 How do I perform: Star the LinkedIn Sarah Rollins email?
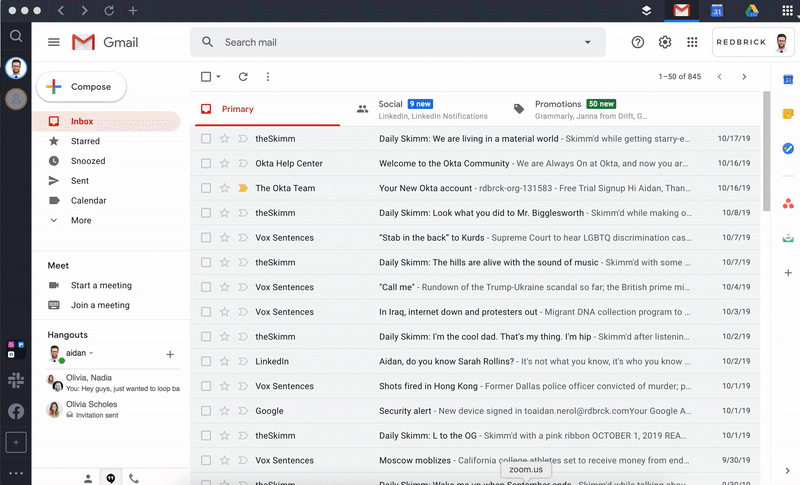click(224, 361)
